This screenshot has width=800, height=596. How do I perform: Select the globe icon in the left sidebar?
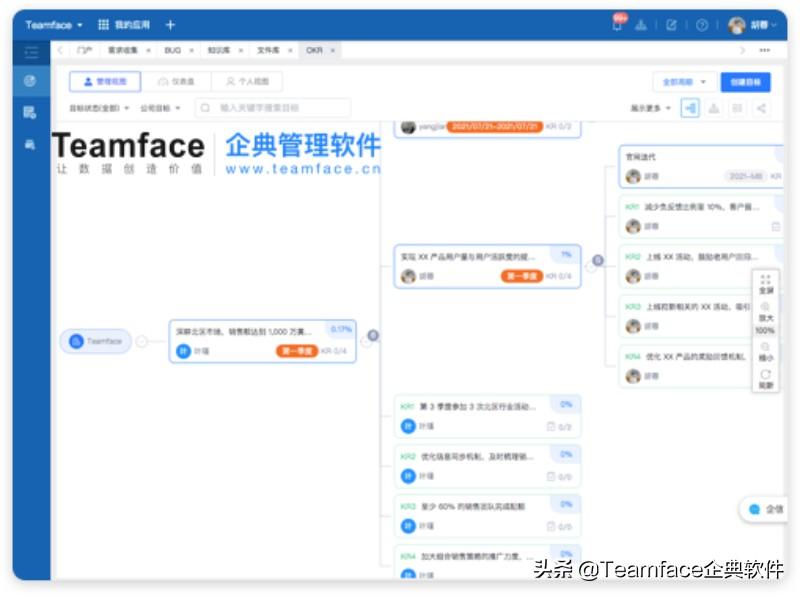point(30,81)
